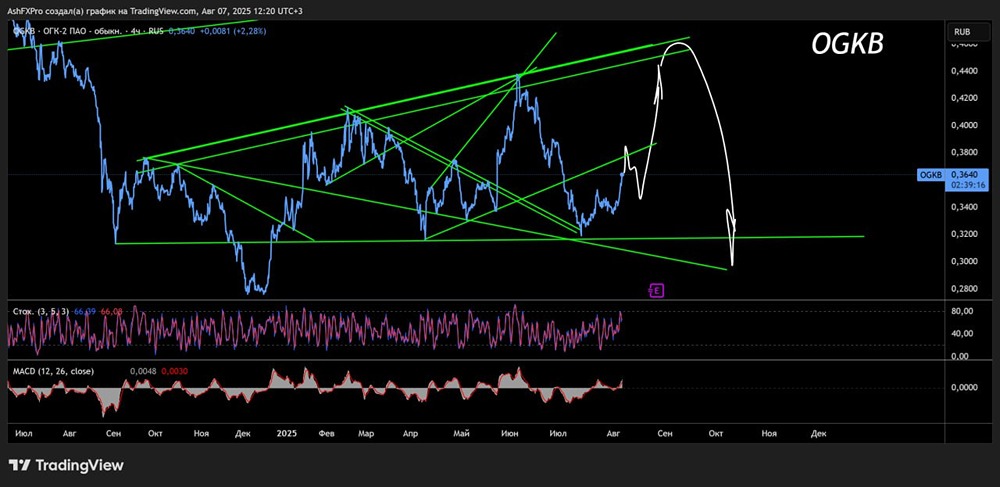Click the 0,3400 price axis label
The height and width of the screenshot is (487, 1000).
click(x=964, y=207)
